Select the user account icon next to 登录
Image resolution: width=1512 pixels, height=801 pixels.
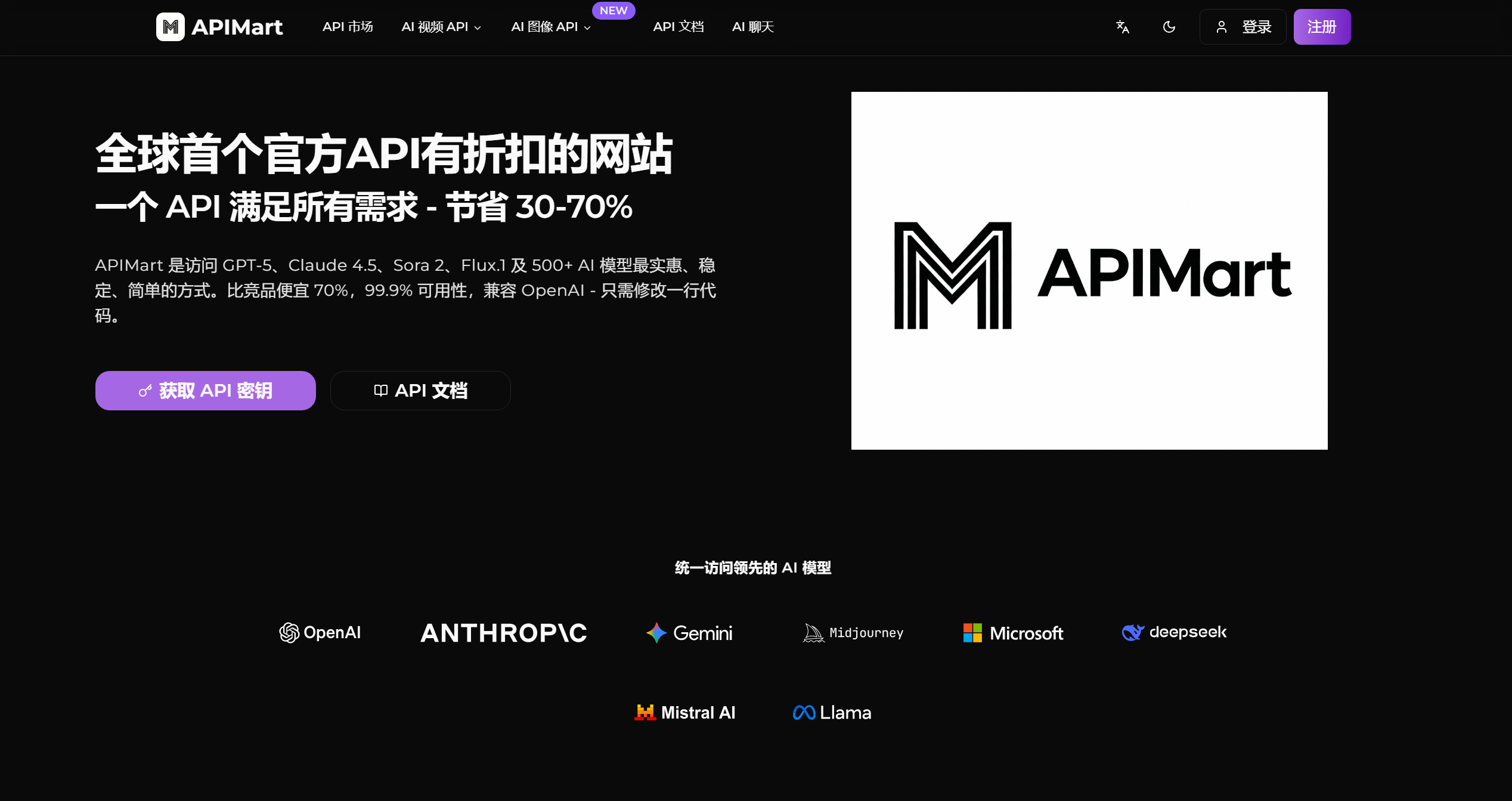(x=1222, y=27)
